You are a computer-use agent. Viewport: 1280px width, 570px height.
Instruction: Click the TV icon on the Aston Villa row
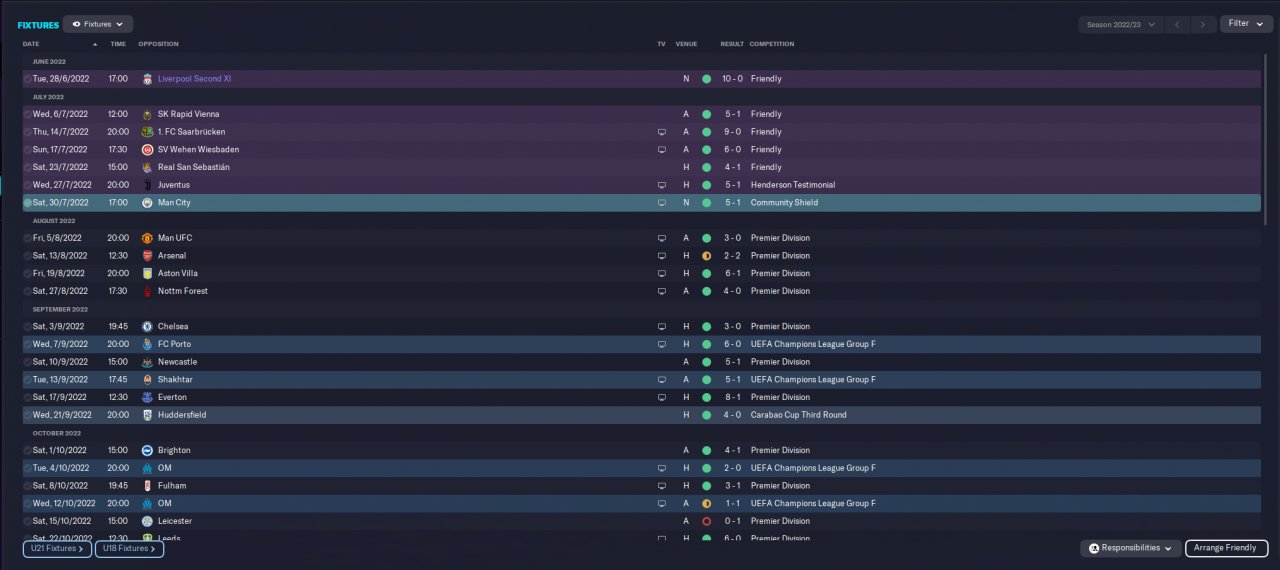point(661,274)
